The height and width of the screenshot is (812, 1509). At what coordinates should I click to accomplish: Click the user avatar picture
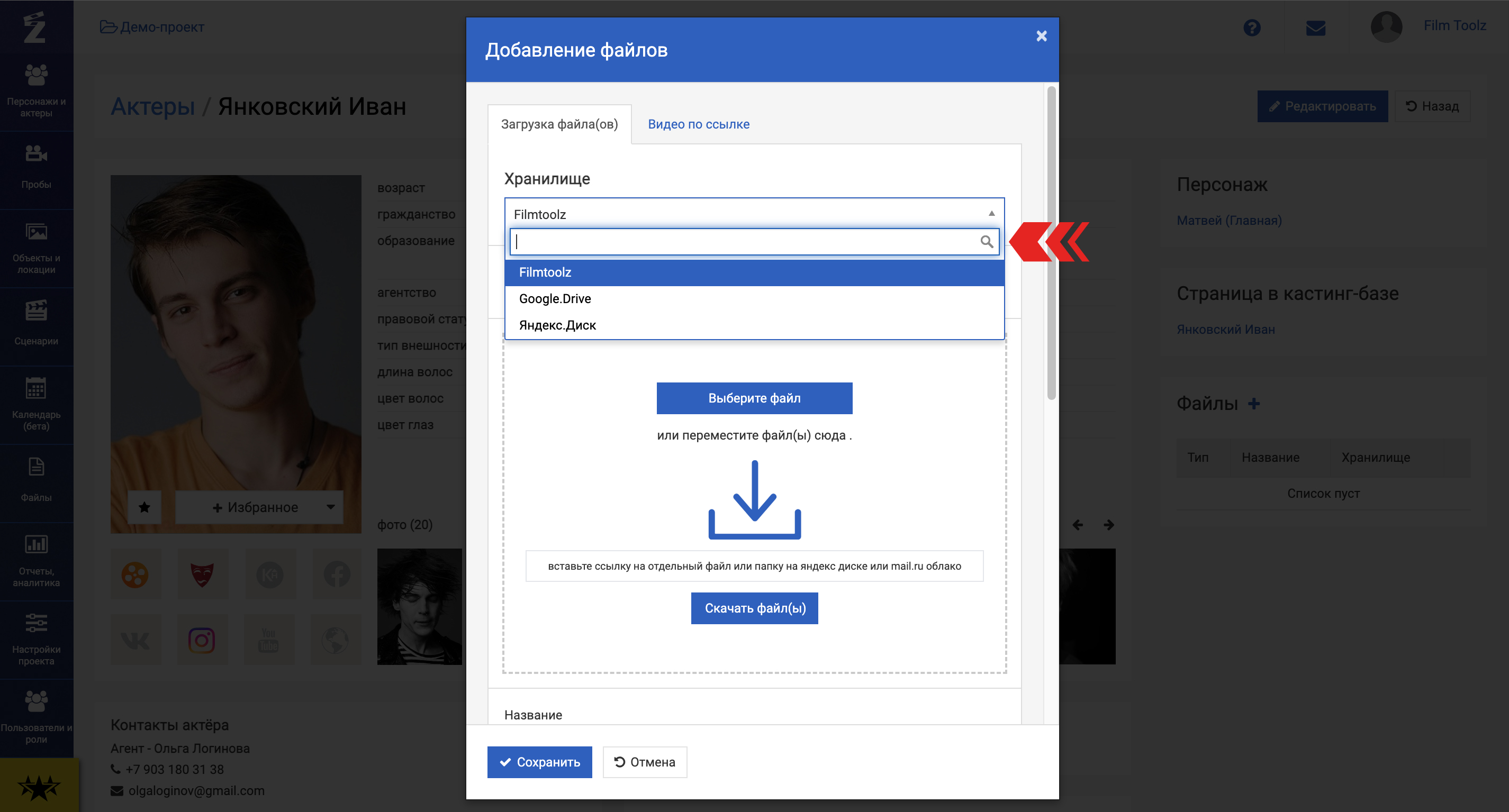pos(1387,26)
